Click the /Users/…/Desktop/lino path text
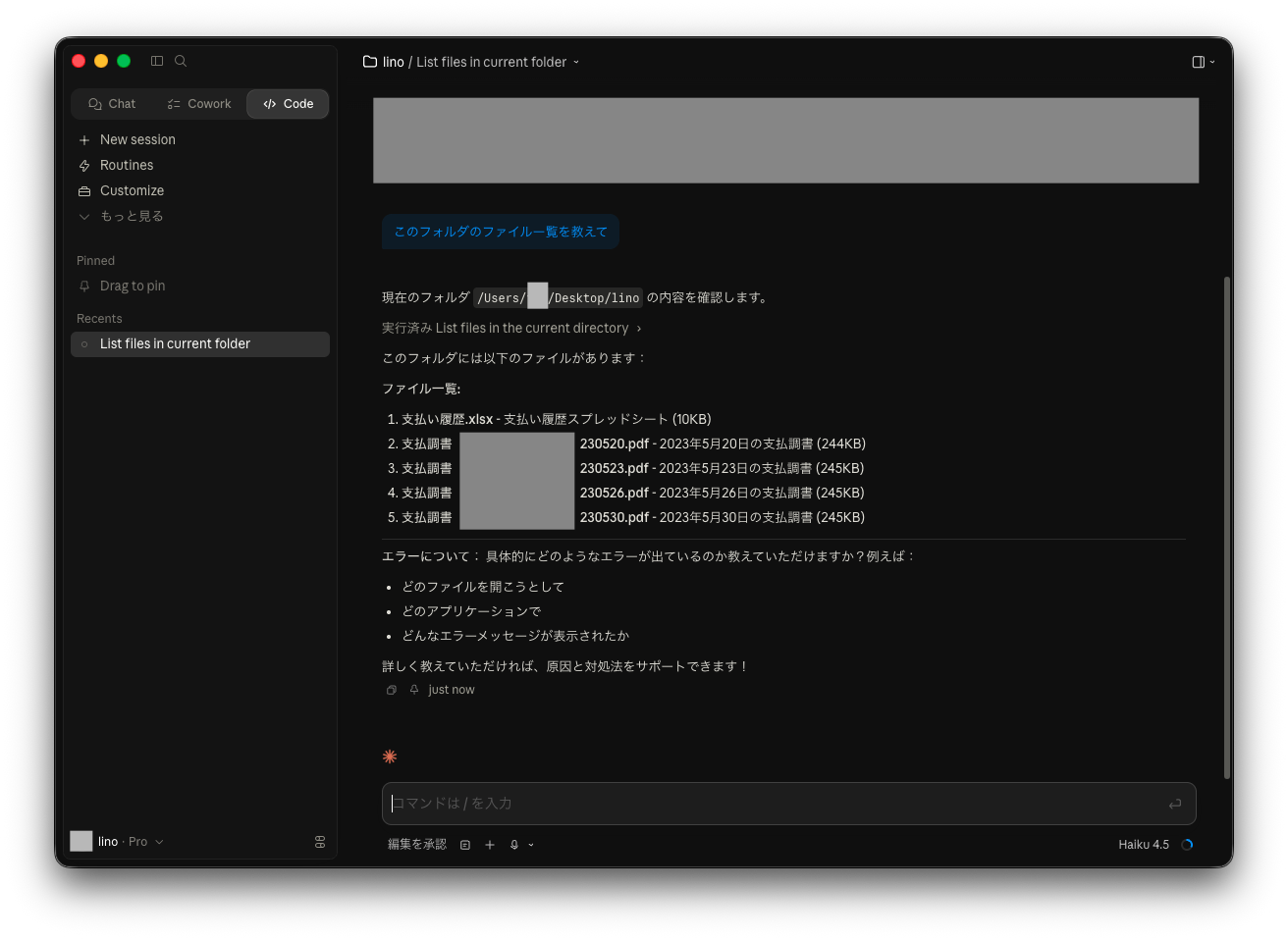The image size is (1288, 940). (x=559, y=297)
